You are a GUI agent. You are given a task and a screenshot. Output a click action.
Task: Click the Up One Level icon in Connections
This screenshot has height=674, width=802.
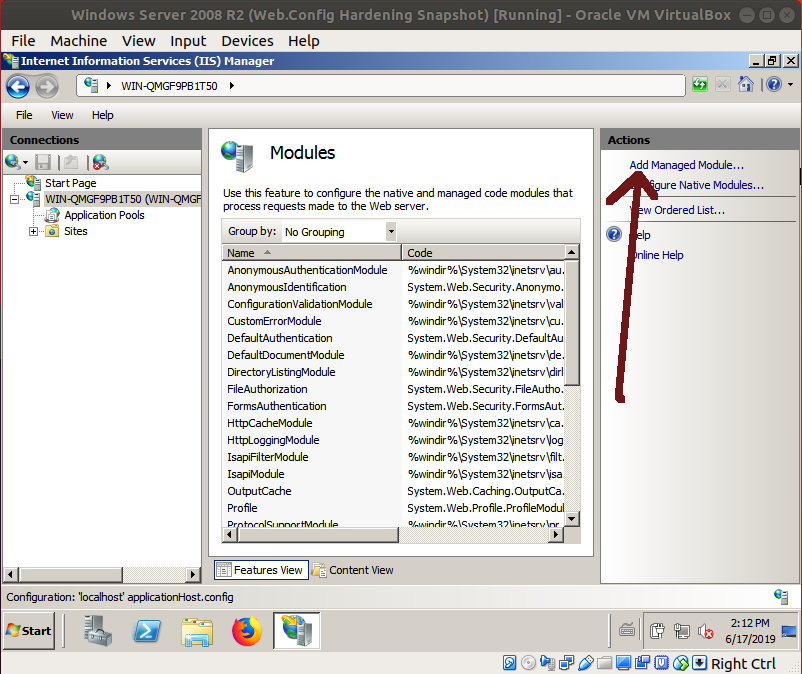point(71,163)
